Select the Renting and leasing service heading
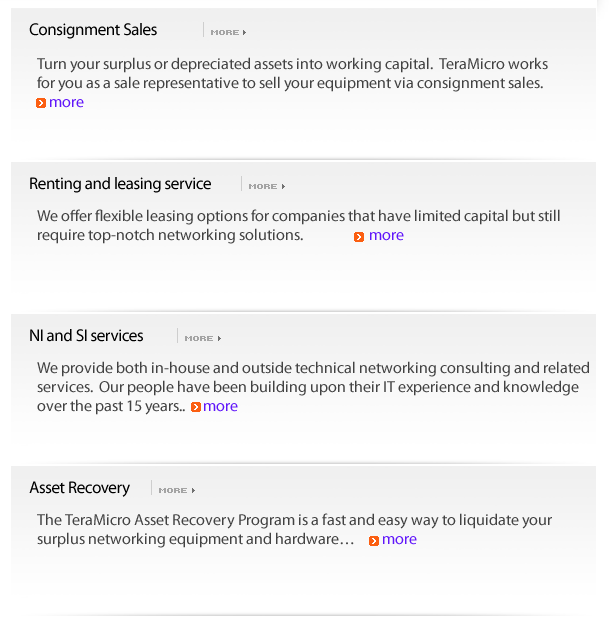The image size is (610, 617). [x=120, y=184]
